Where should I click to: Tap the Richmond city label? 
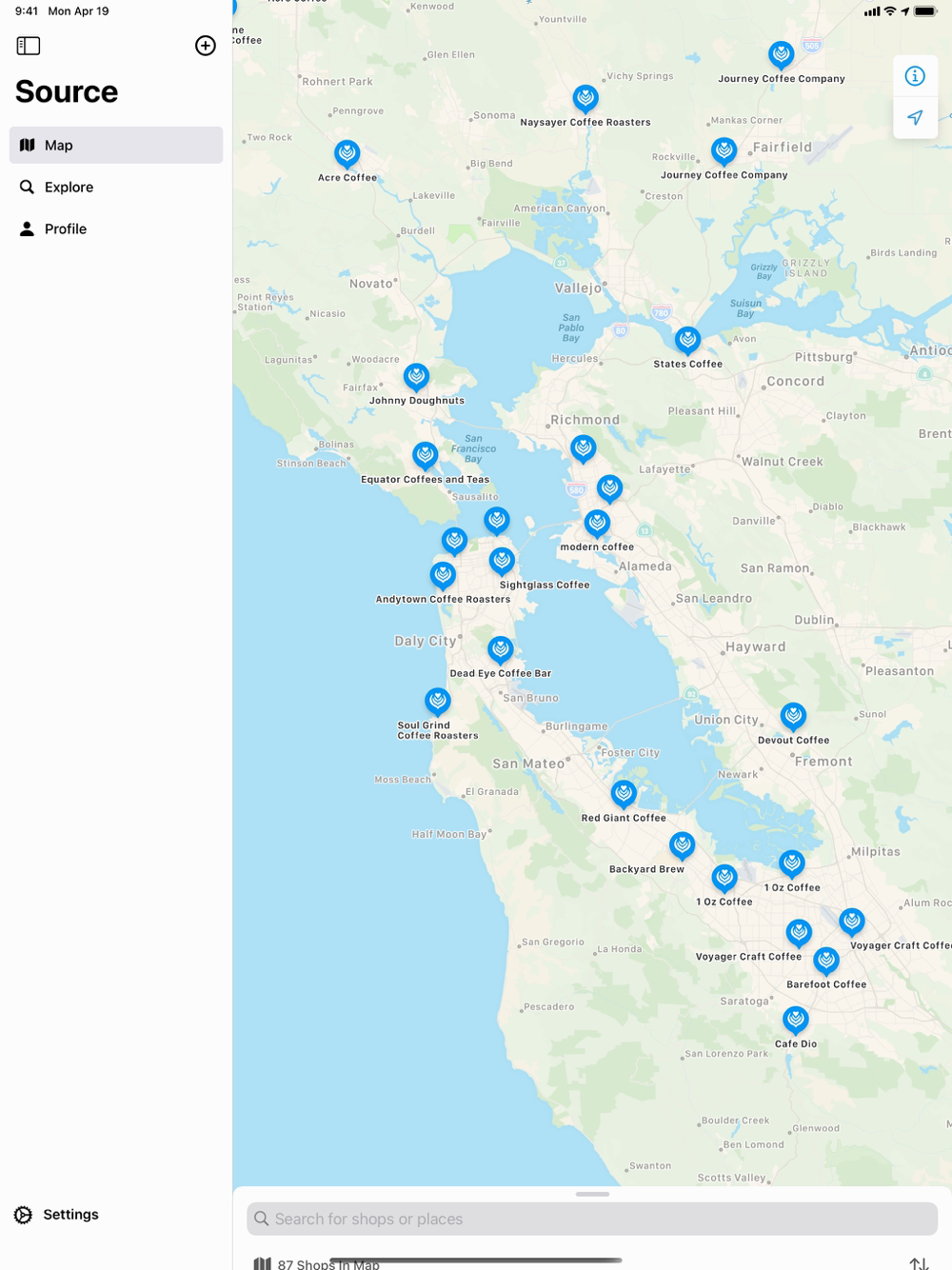click(585, 420)
